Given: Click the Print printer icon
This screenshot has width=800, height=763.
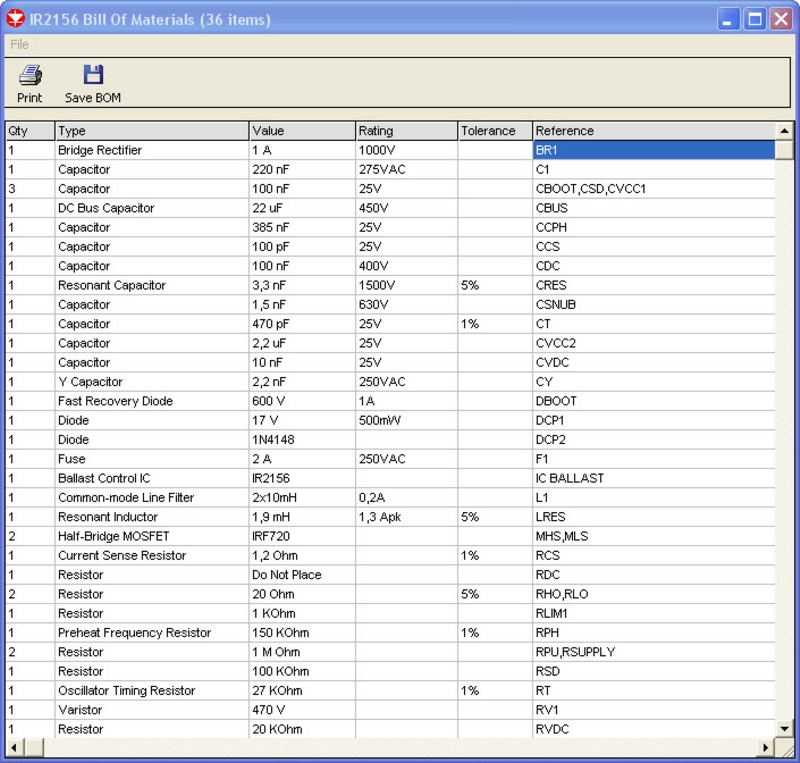Looking at the screenshot, I should point(30,75).
